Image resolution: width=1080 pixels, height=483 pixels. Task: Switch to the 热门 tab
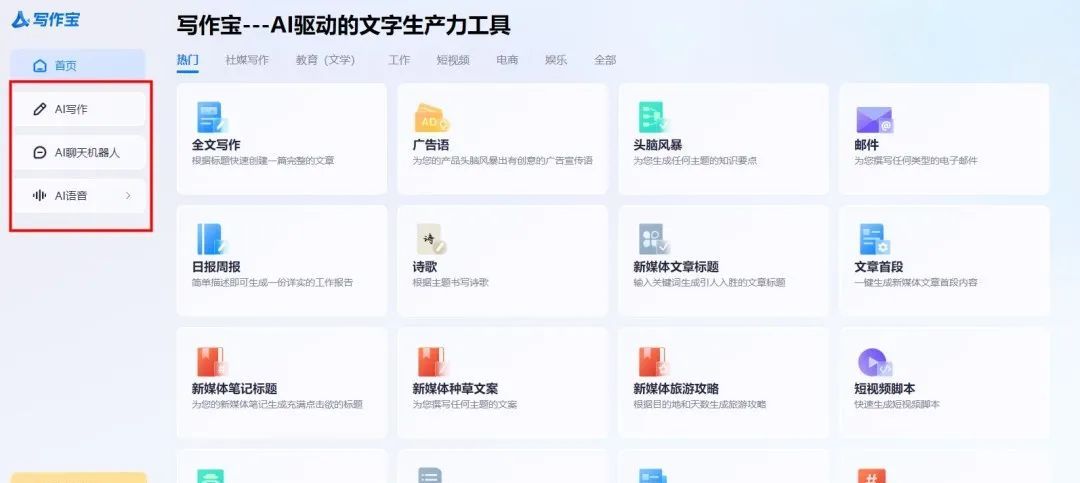pyautogui.click(x=187, y=60)
